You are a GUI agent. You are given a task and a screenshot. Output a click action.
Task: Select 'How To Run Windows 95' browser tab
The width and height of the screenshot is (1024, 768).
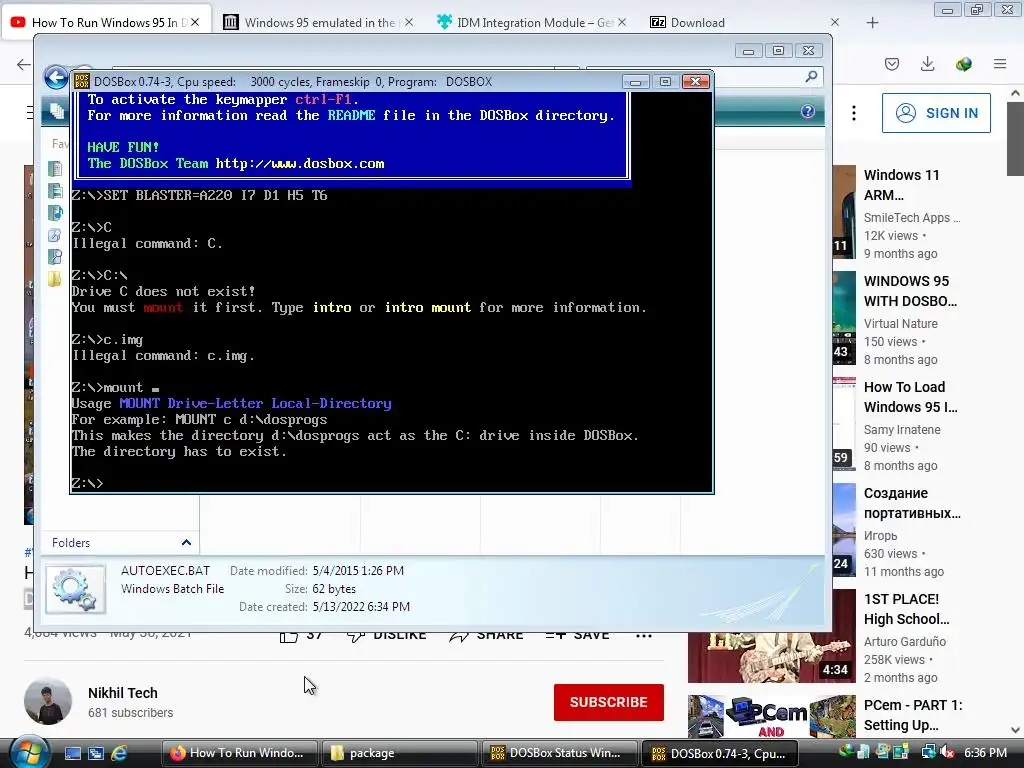click(105, 23)
